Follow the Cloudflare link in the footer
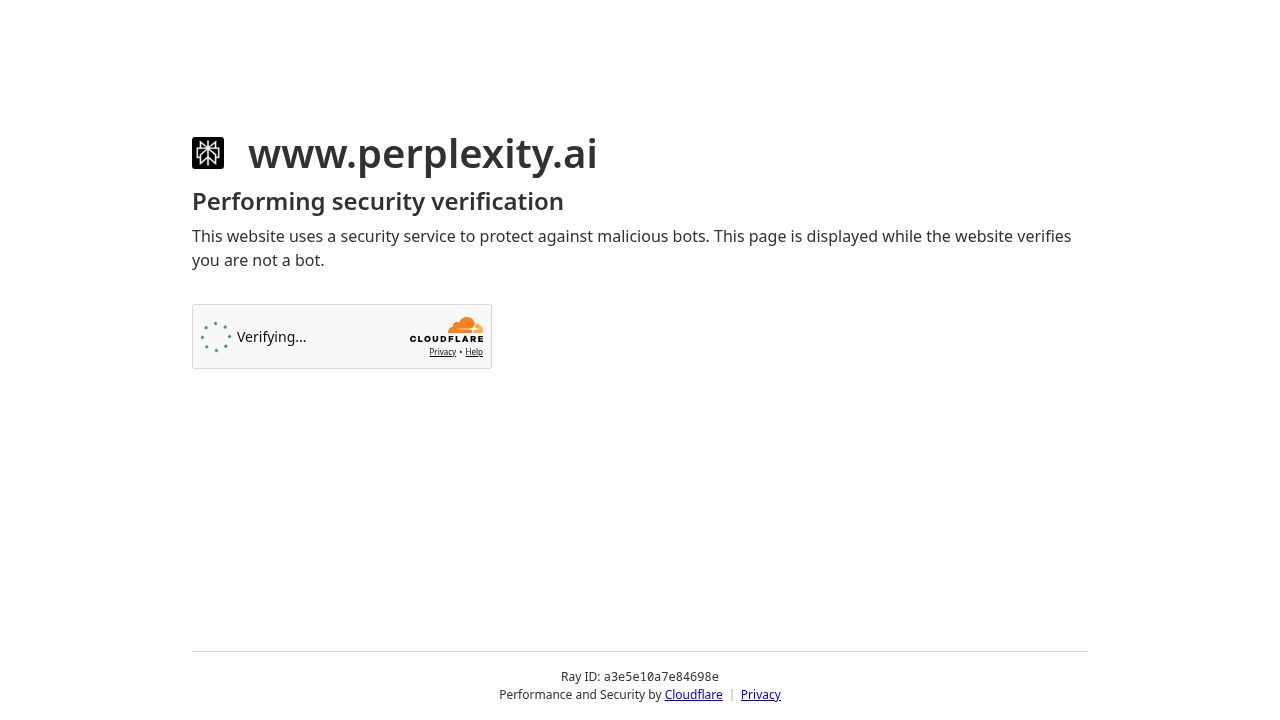1280x720 pixels. pos(693,695)
